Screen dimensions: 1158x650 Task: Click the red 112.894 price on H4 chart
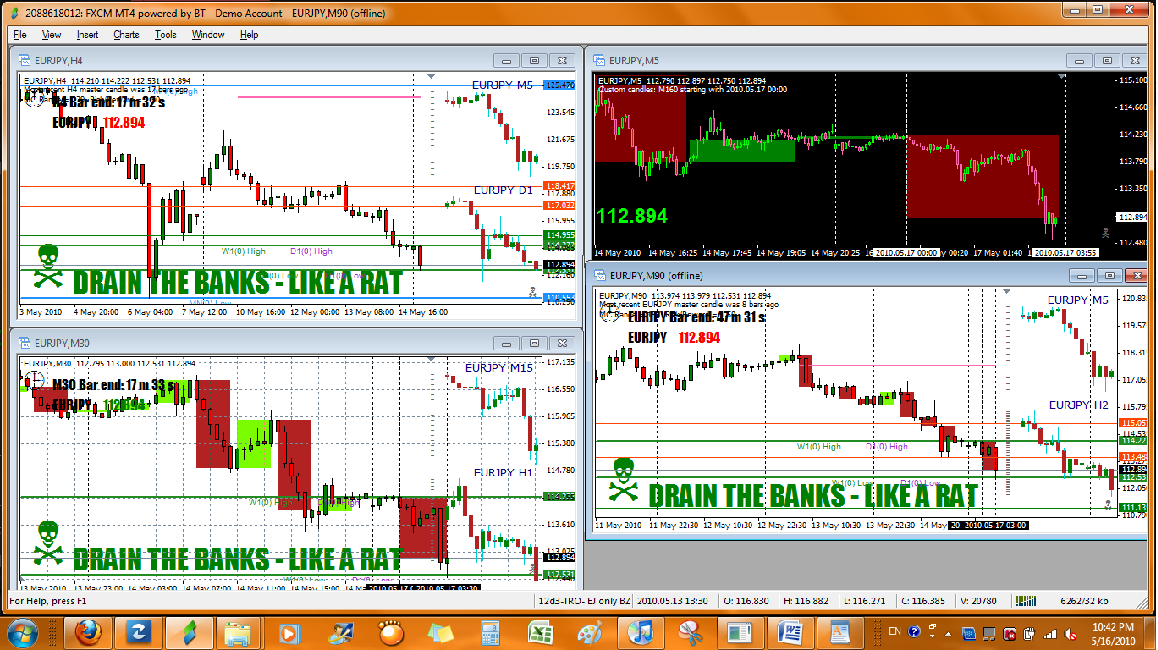[123, 123]
